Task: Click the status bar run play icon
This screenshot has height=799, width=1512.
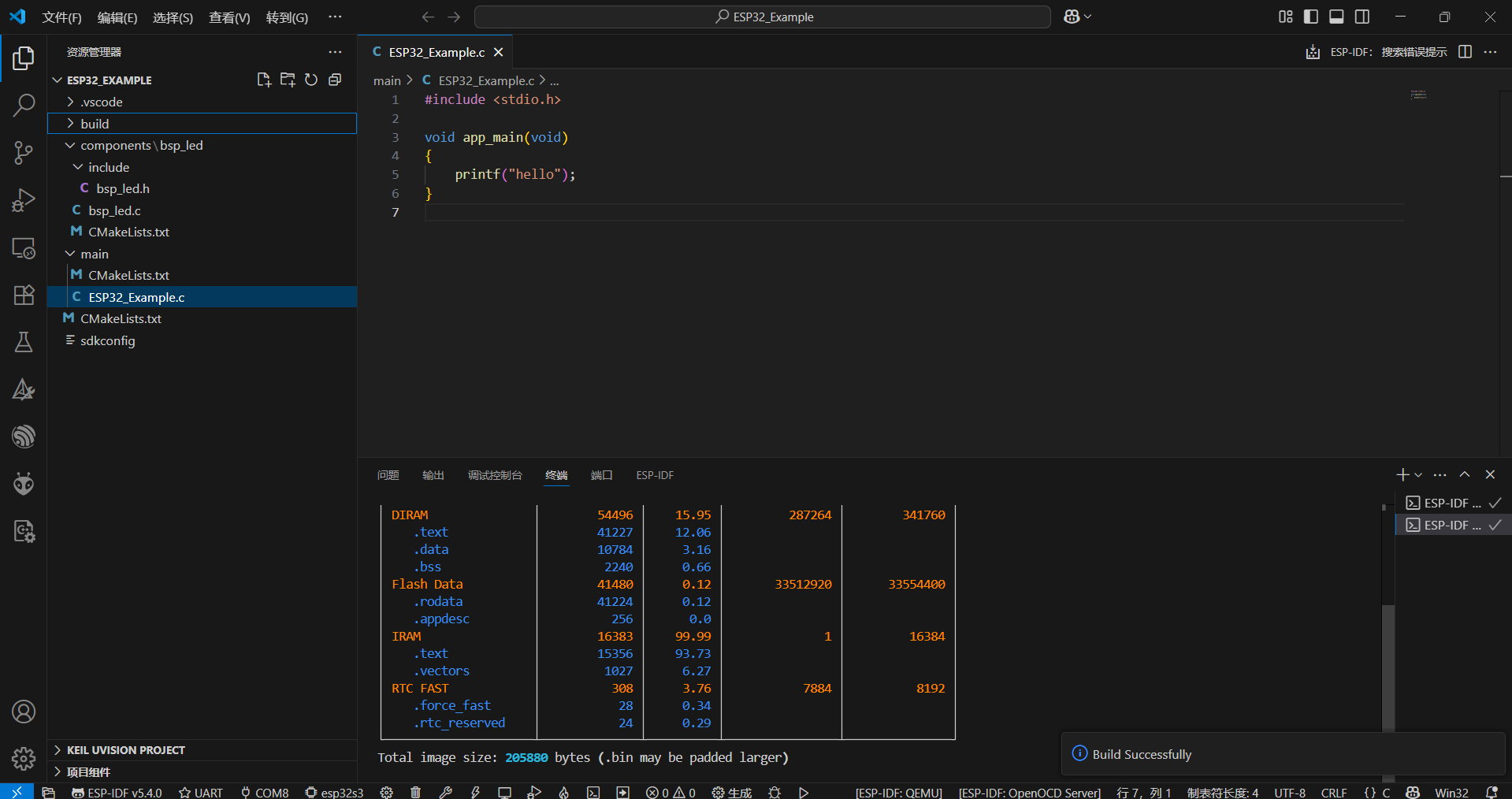Action: click(x=804, y=792)
